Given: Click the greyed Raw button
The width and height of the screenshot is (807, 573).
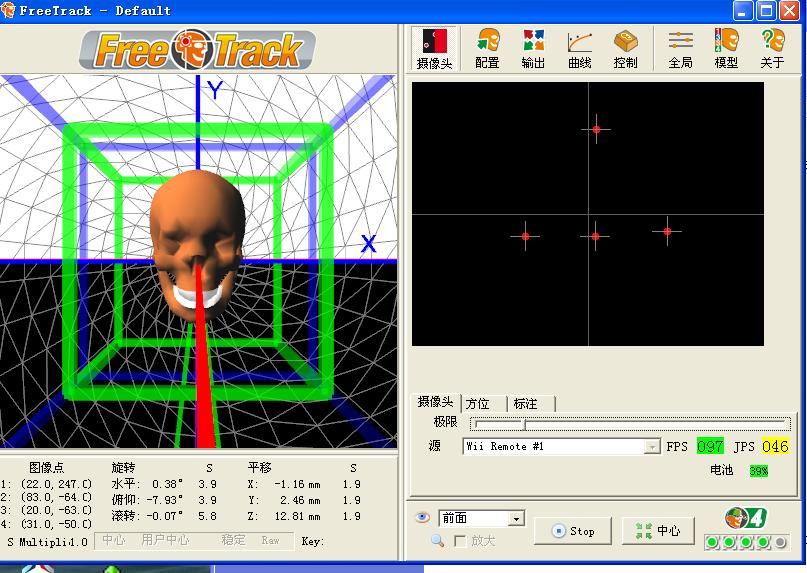Looking at the screenshot, I should 270,540.
